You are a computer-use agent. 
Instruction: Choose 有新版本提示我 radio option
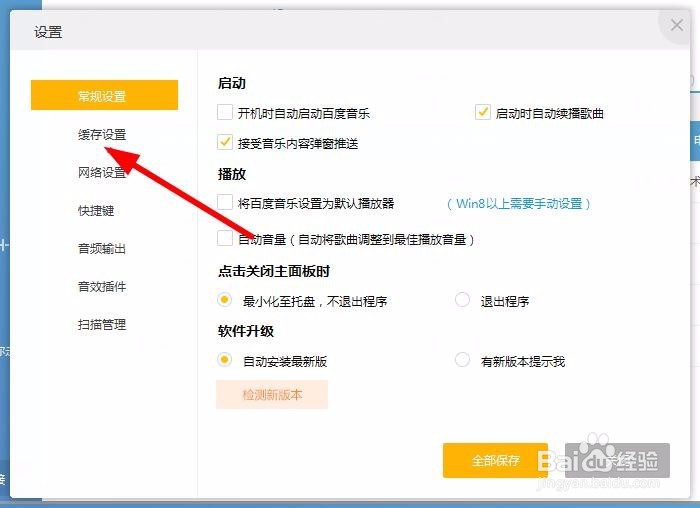pos(462,359)
